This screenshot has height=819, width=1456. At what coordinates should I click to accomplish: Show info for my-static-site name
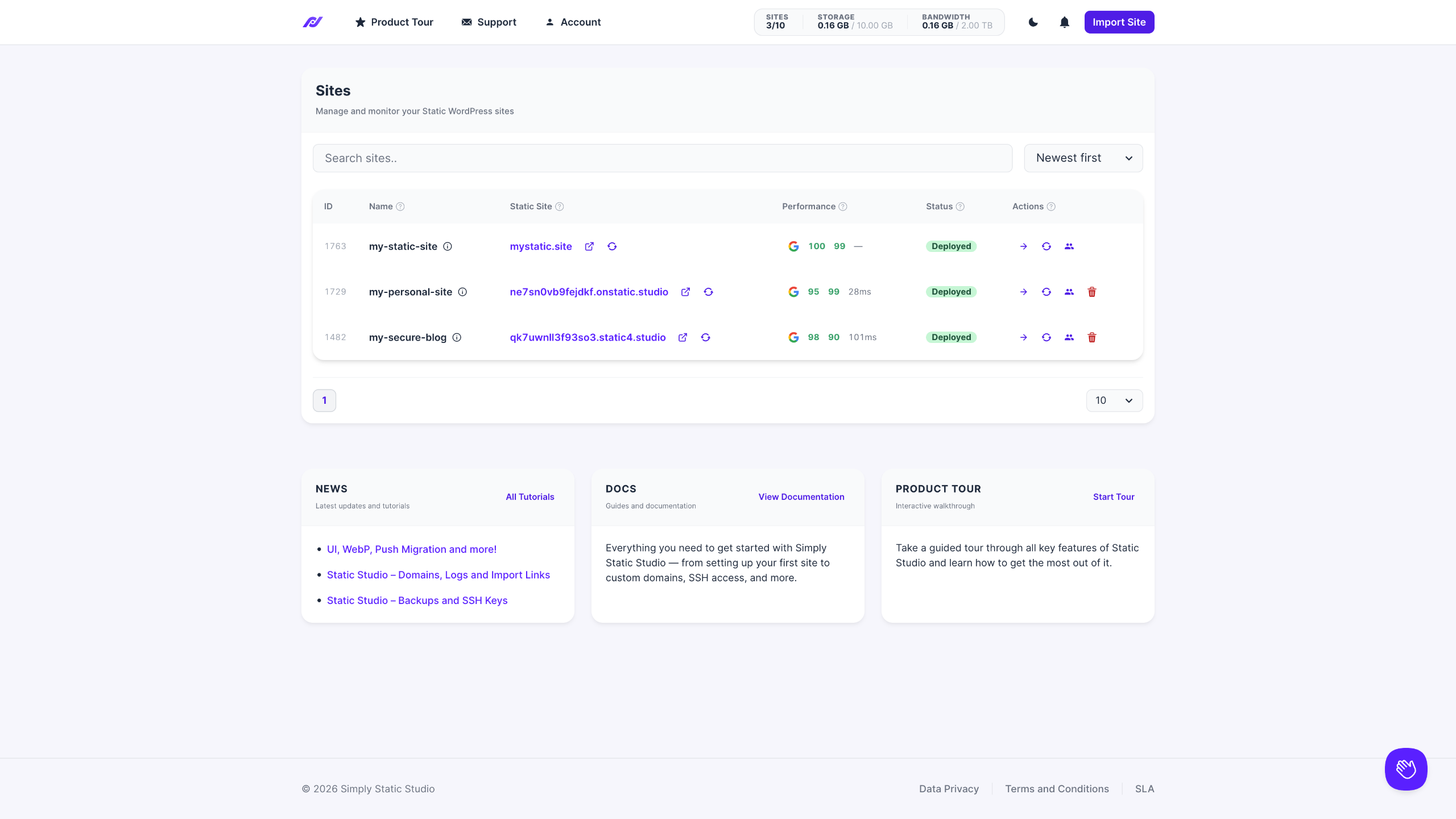(x=448, y=246)
